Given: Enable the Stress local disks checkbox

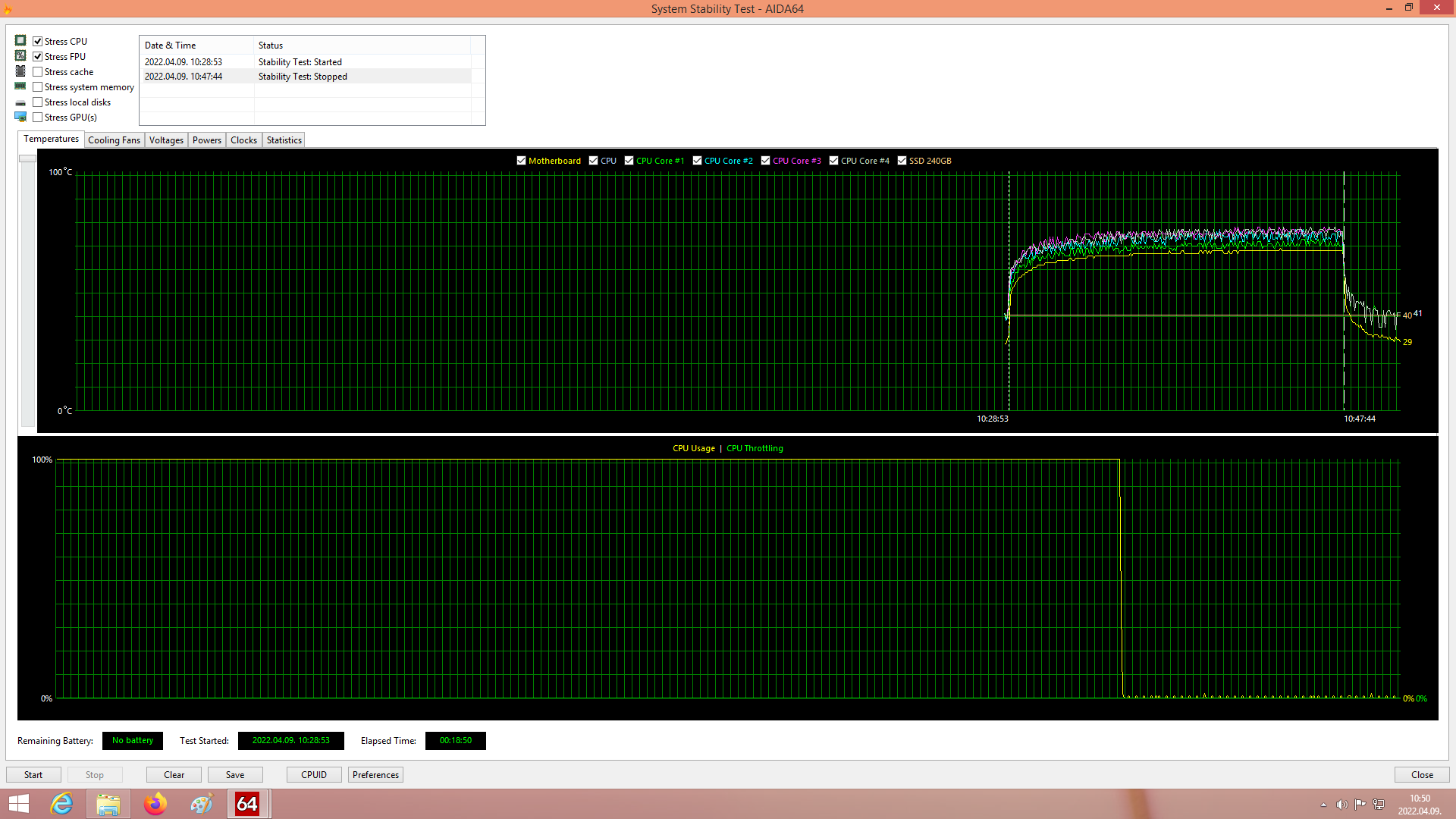Looking at the screenshot, I should [38, 102].
